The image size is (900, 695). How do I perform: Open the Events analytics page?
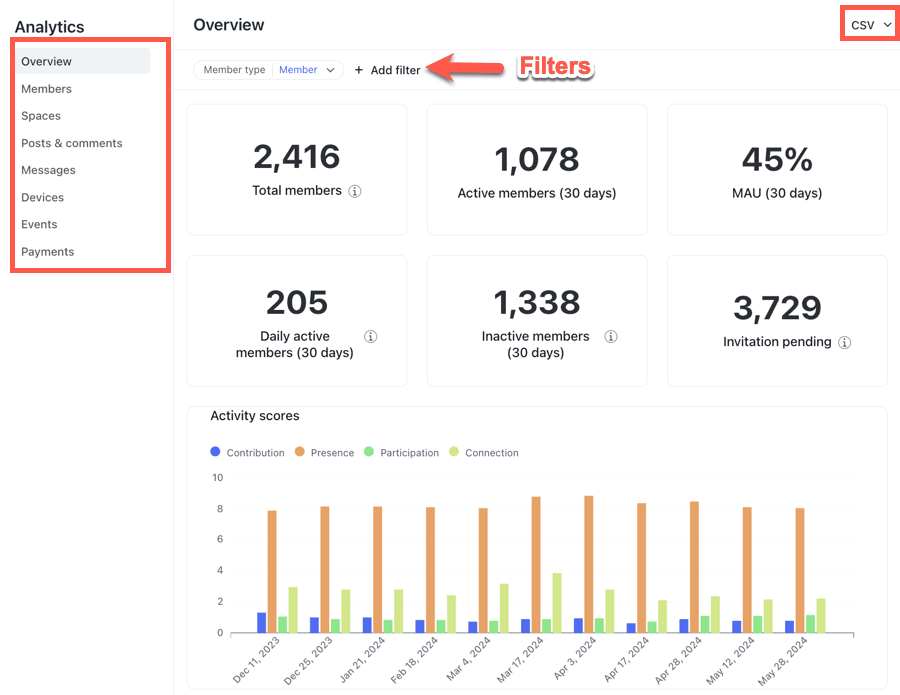pyautogui.click(x=40, y=225)
